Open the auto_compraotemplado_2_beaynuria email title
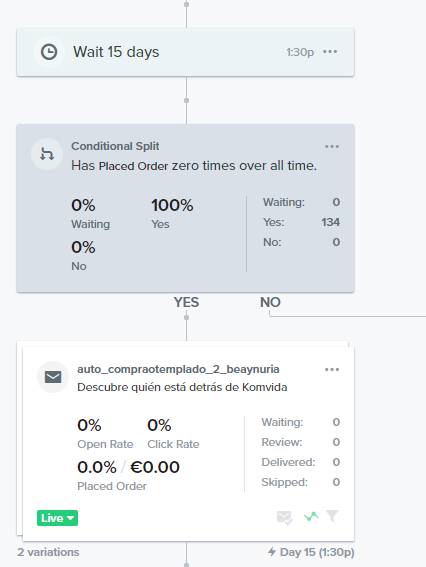 pyautogui.click(x=178, y=369)
